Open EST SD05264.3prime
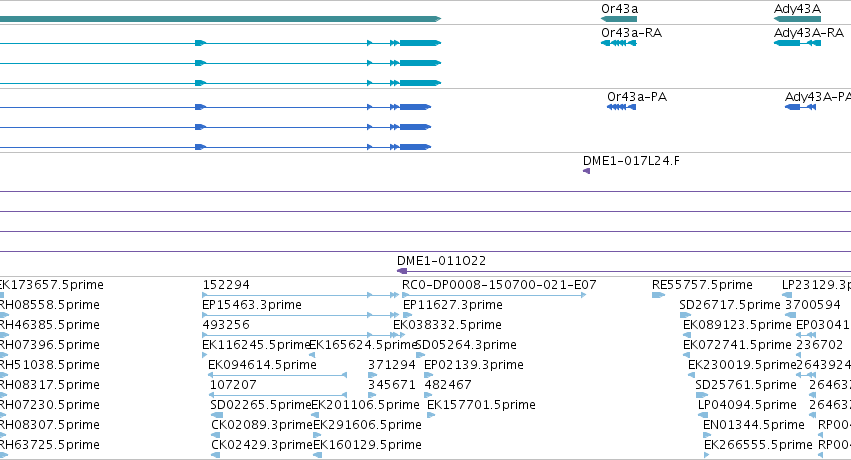 tap(466, 345)
